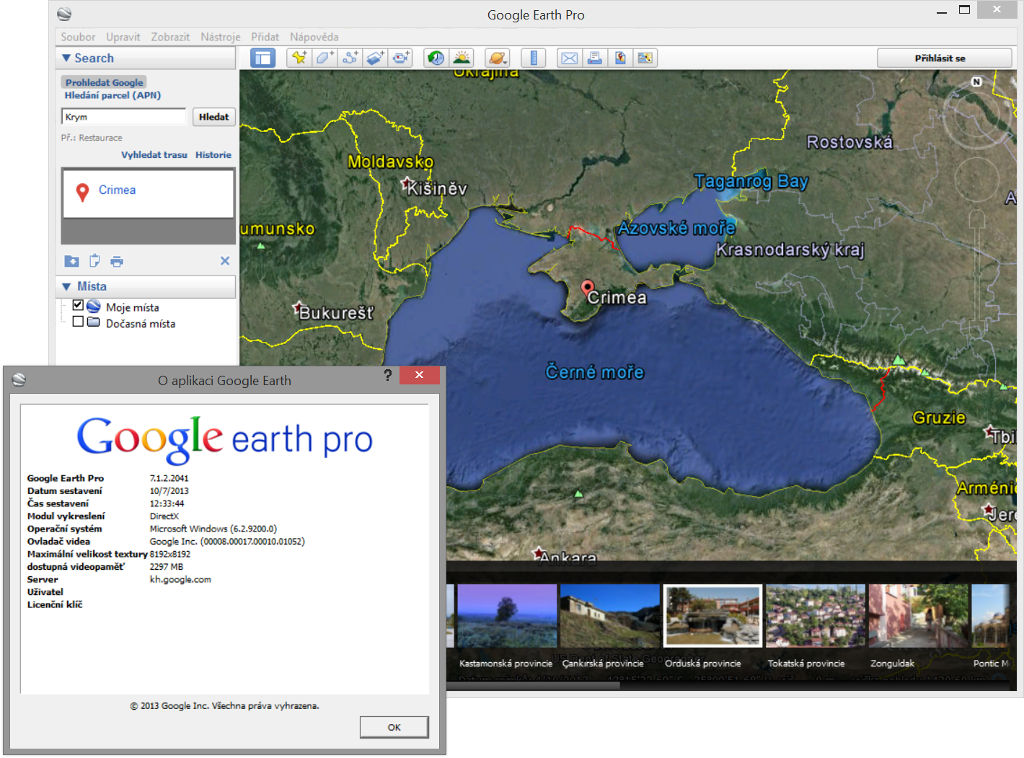Record a tour with camera icon
Image resolution: width=1024 pixels, height=758 pixels.
[x=400, y=58]
